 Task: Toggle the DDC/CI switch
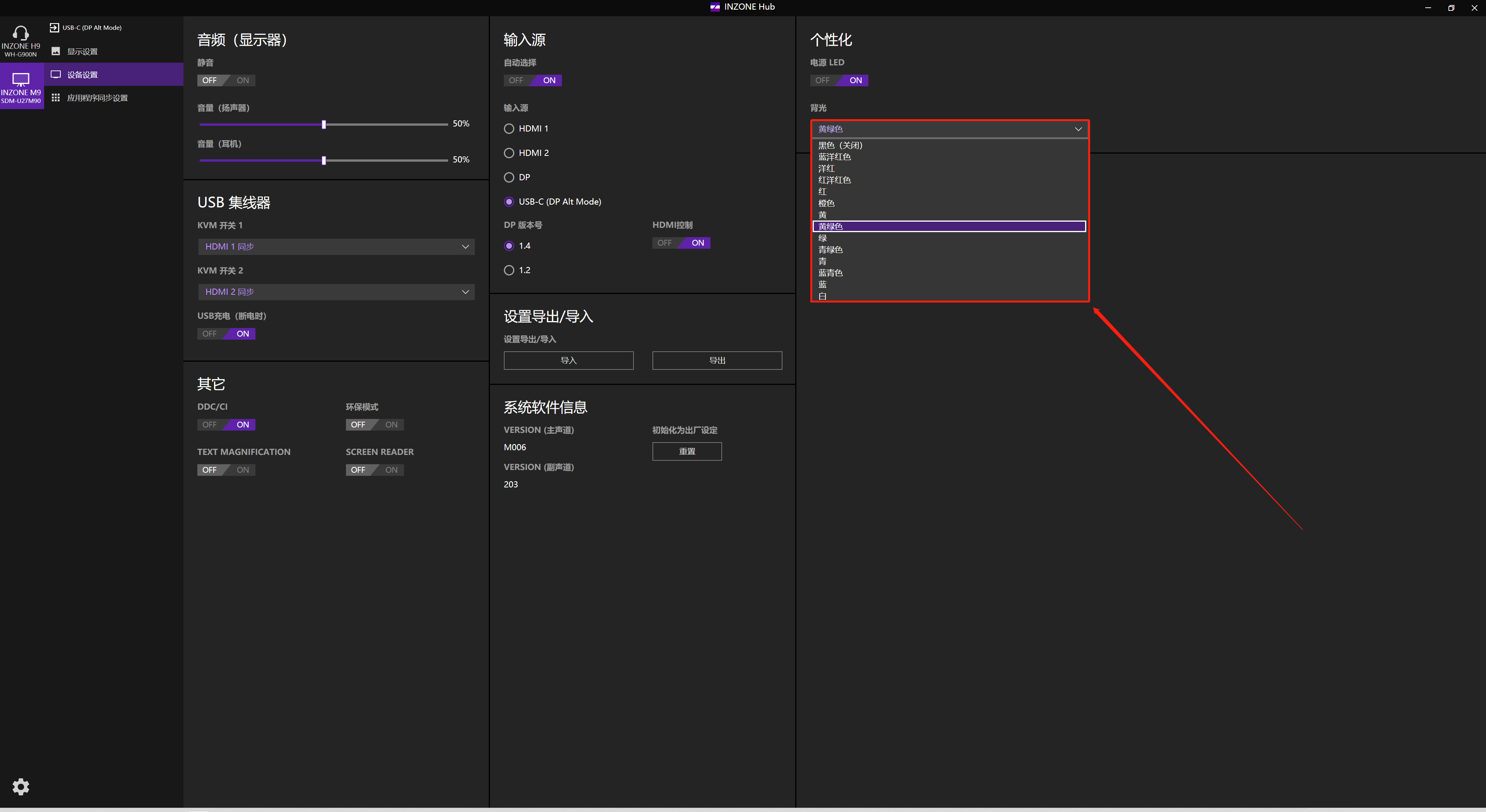226,424
